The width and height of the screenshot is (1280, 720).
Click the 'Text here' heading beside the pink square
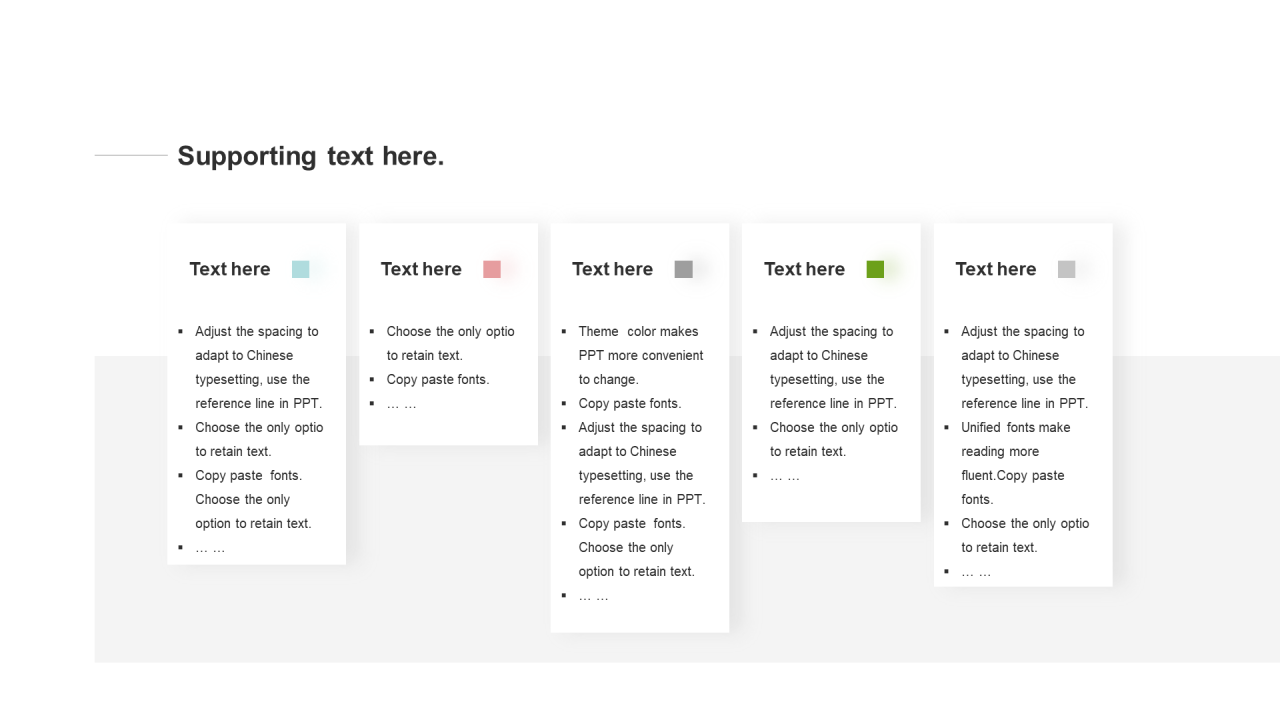[x=421, y=269]
